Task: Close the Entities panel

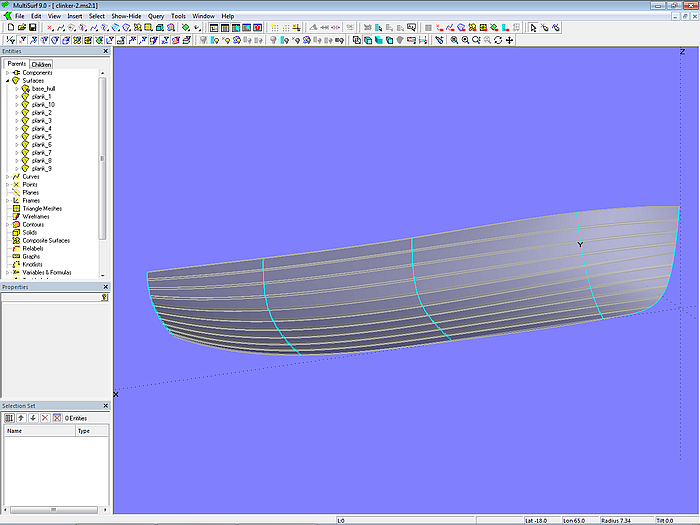Action: pos(106,51)
